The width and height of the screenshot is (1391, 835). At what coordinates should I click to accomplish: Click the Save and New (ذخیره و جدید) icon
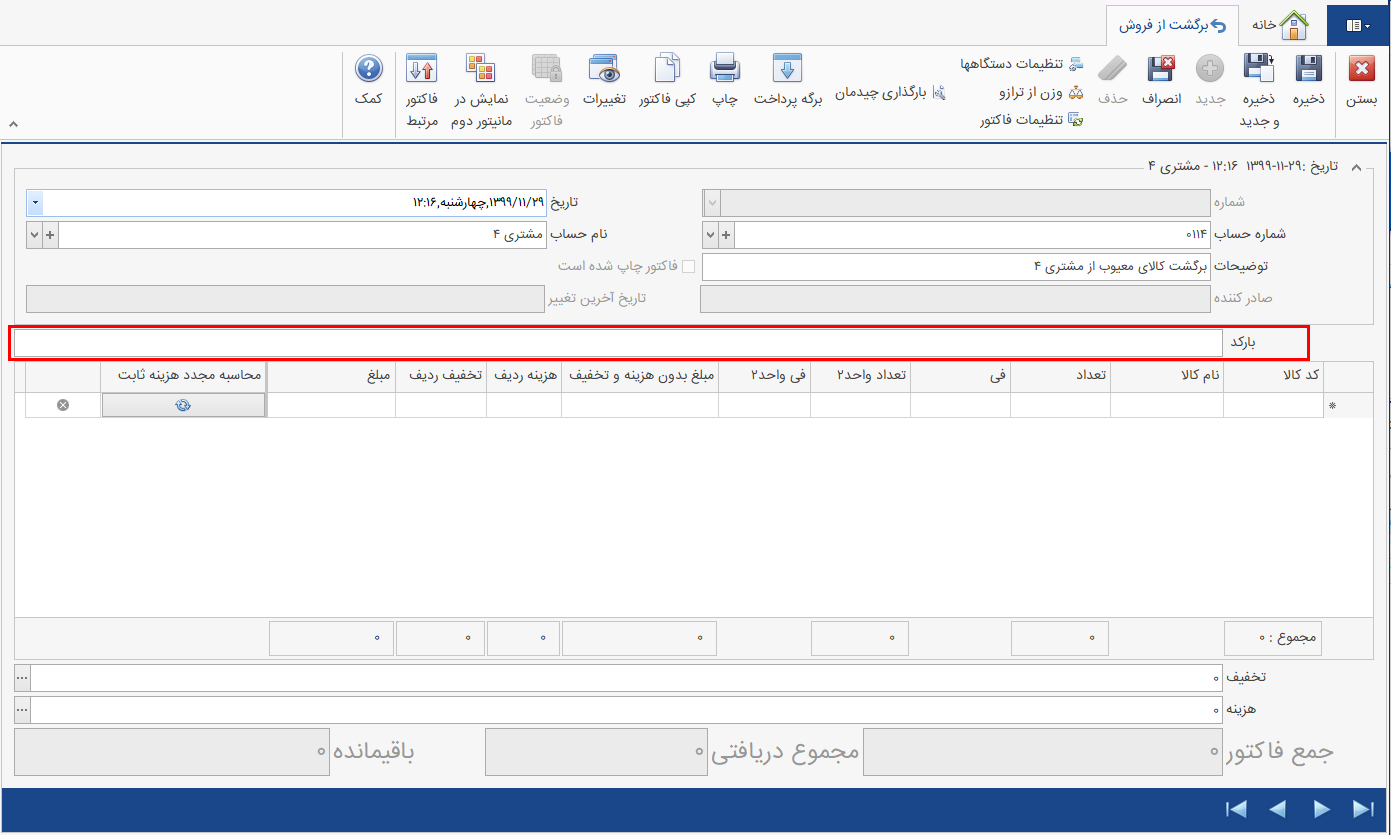1258,70
